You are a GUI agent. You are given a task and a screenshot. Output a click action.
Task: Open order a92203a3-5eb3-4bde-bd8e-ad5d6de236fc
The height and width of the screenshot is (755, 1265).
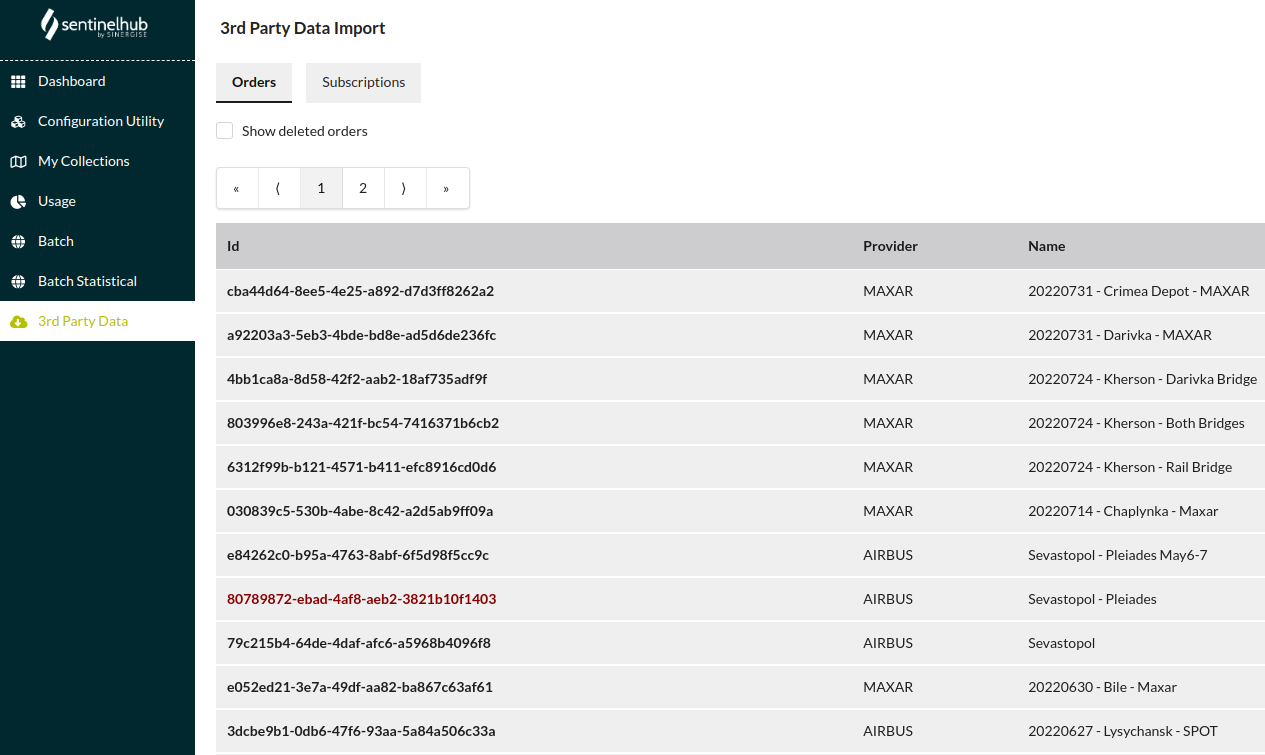pyautogui.click(x=361, y=335)
